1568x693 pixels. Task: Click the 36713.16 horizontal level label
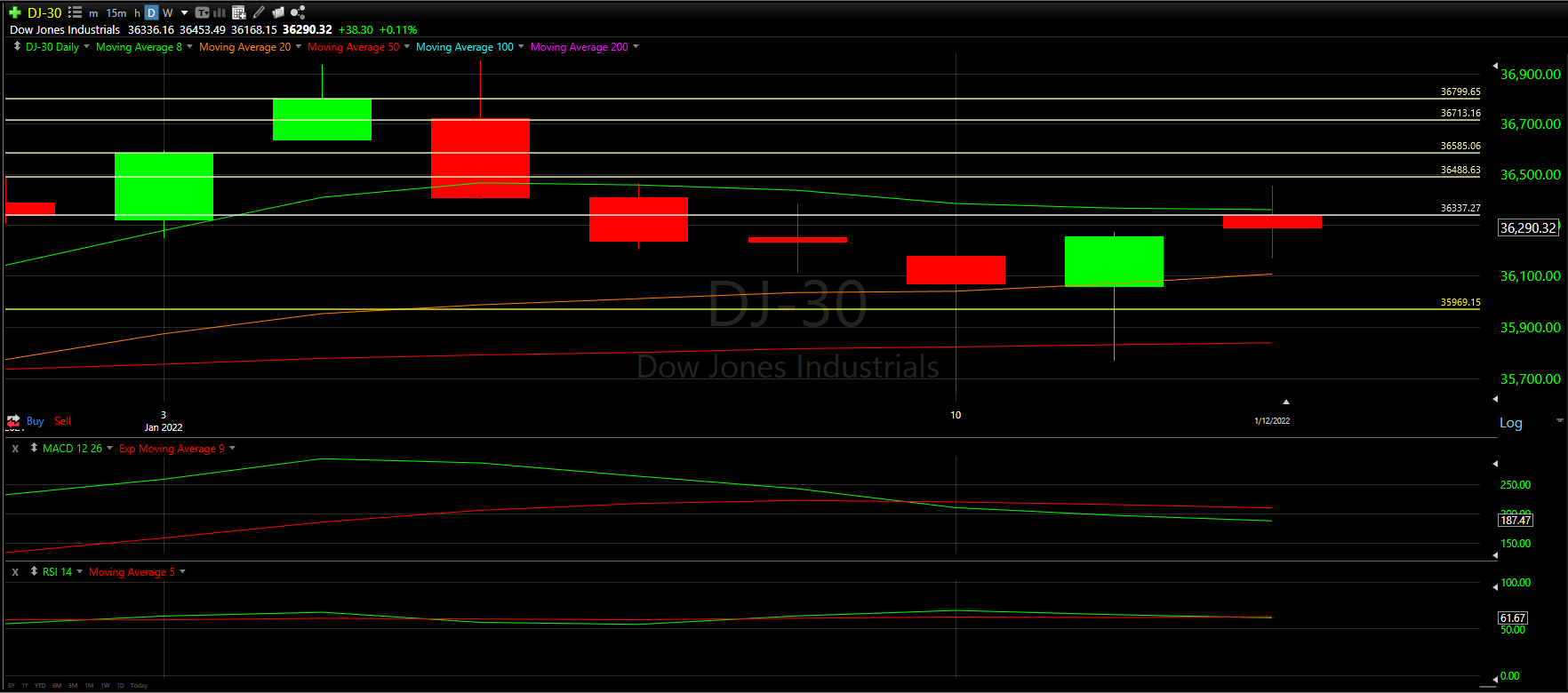tap(1460, 113)
